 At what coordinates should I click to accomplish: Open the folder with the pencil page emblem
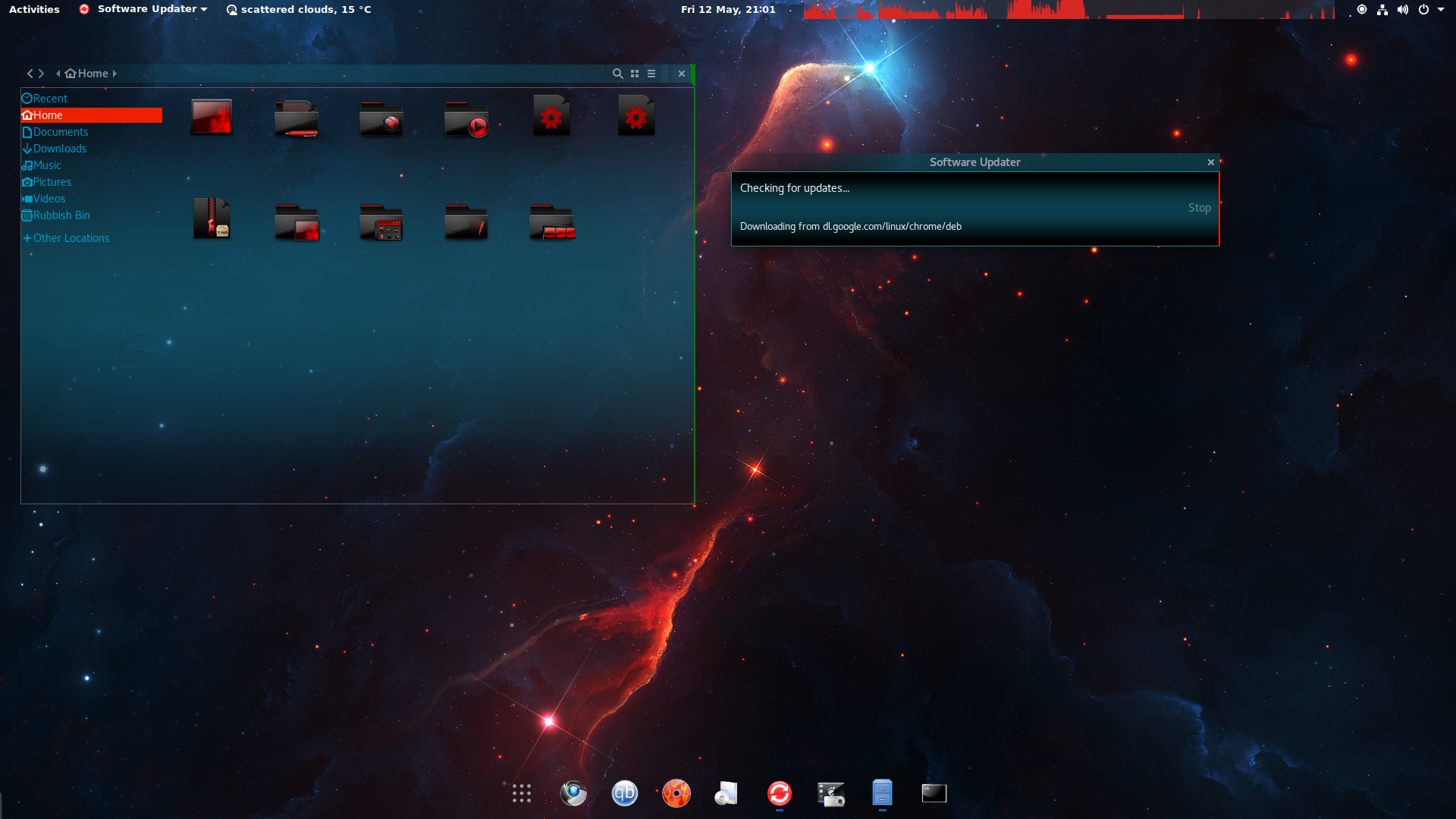(x=466, y=221)
